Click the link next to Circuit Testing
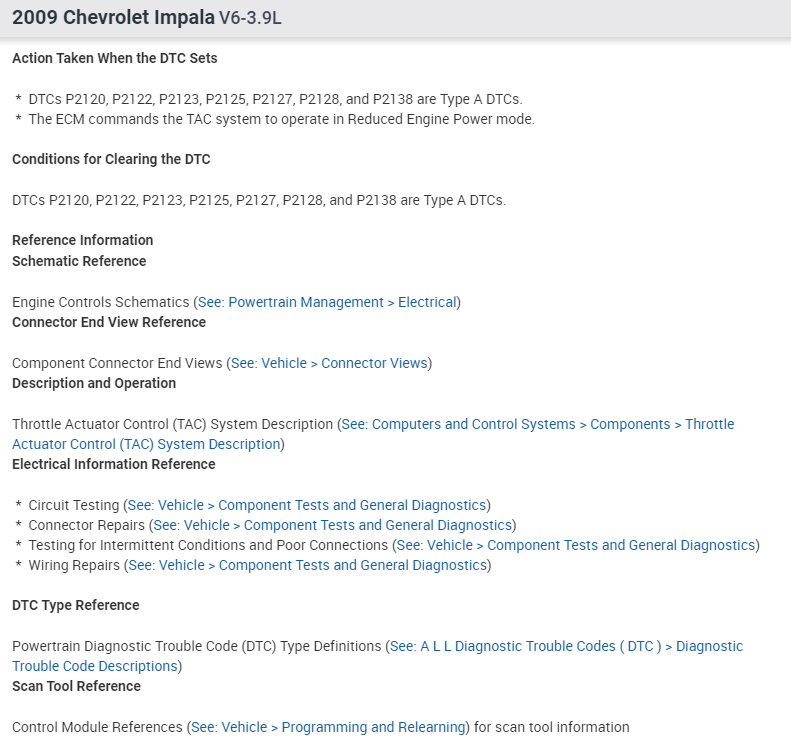The height and width of the screenshot is (756, 791). [306, 505]
